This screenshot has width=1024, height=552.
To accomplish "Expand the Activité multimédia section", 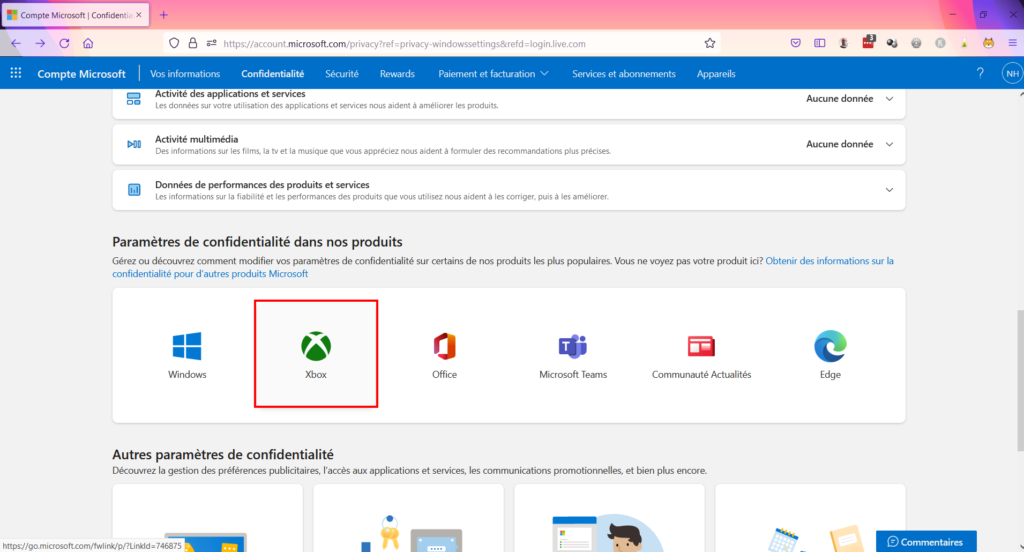I will [x=889, y=144].
